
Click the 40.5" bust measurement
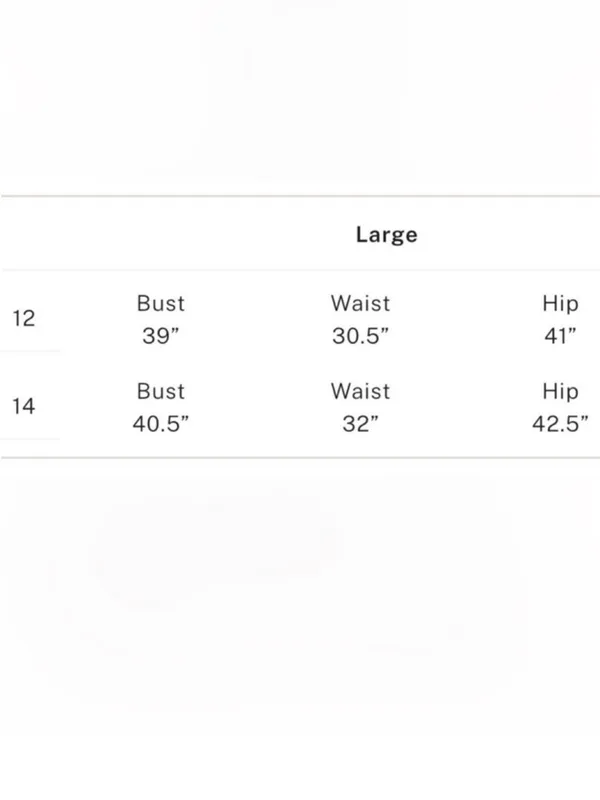click(161, 423)
